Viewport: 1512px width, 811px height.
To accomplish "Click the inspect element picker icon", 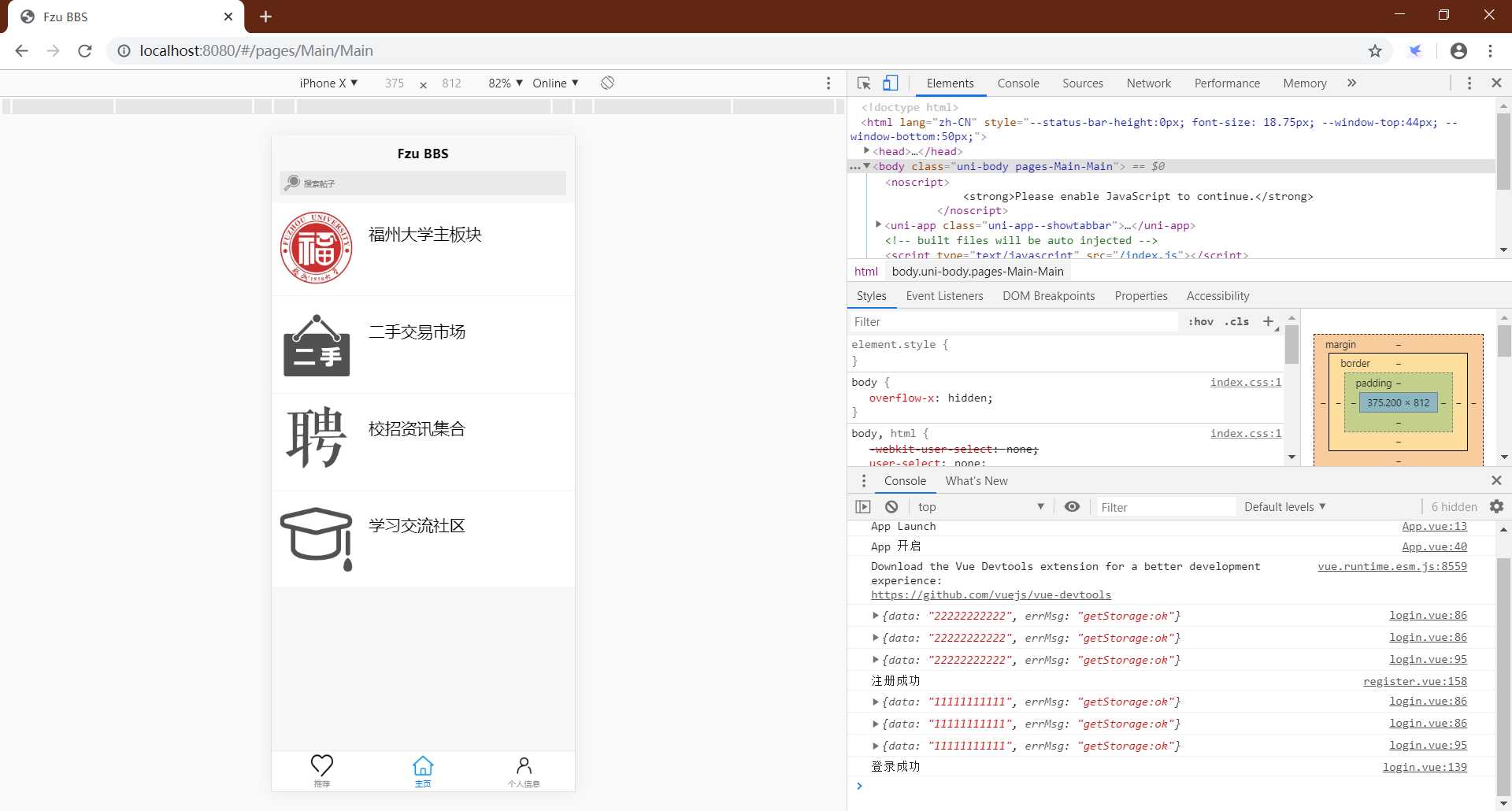I will 864,83.
